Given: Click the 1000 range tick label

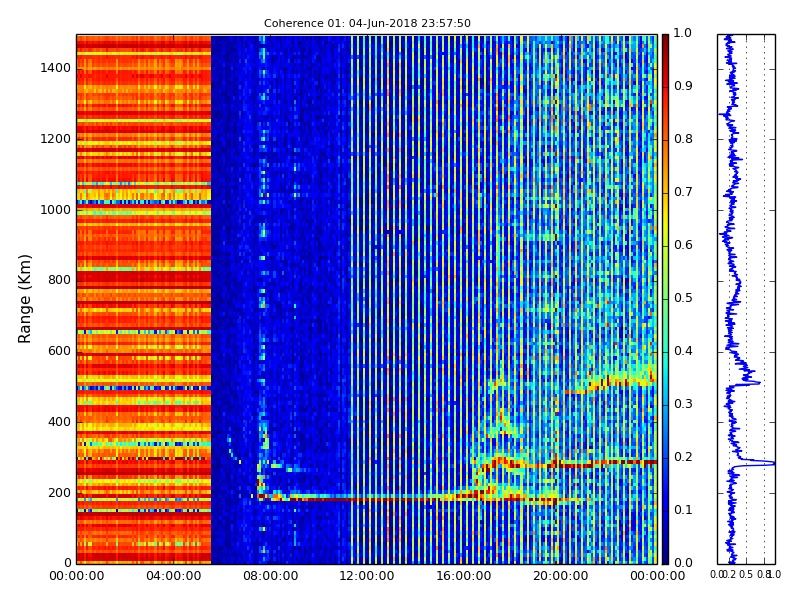Looking at the screenshot, I should (x=56, y=210).
